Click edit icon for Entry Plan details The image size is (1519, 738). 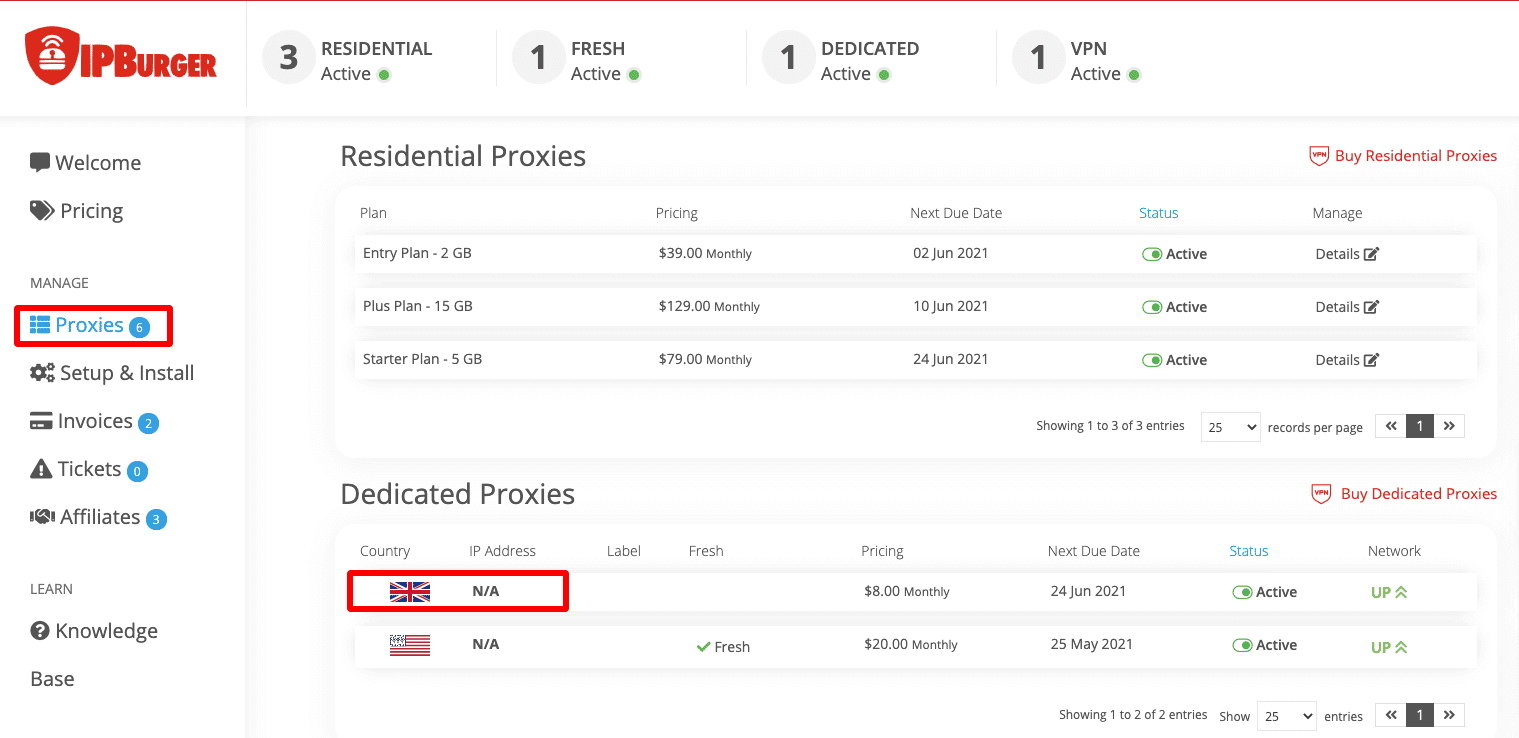point(1371,254)
